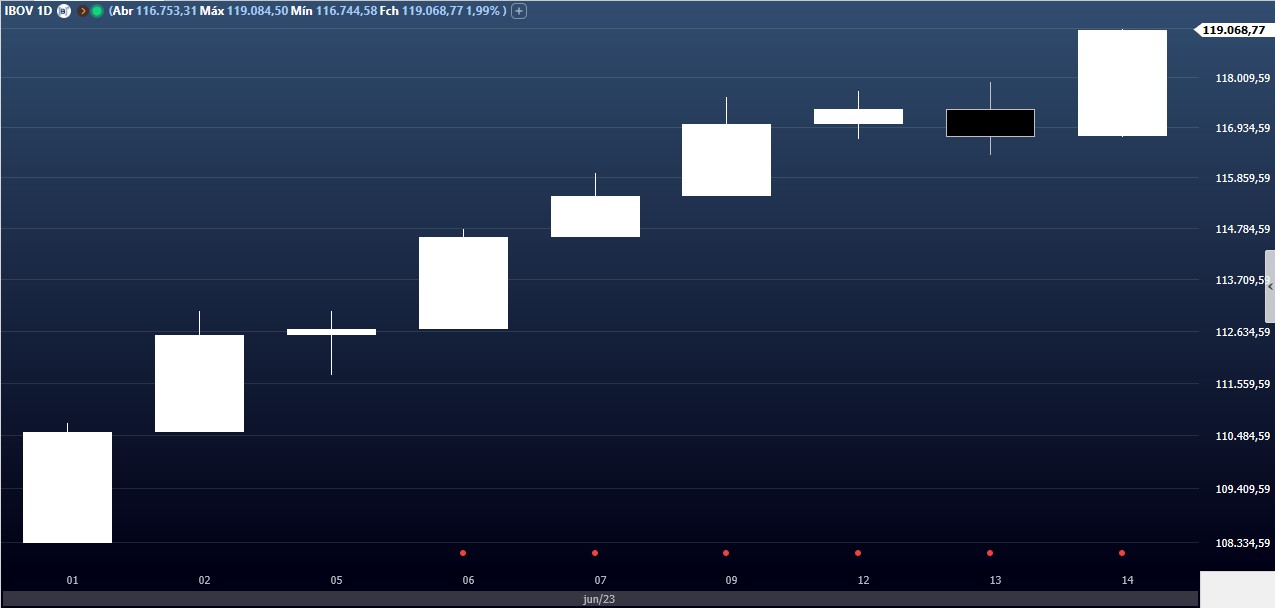Viewport: 1275px width, 608px height.
Task: Expand the side panel using right edge arrow
Action: 1270,286
